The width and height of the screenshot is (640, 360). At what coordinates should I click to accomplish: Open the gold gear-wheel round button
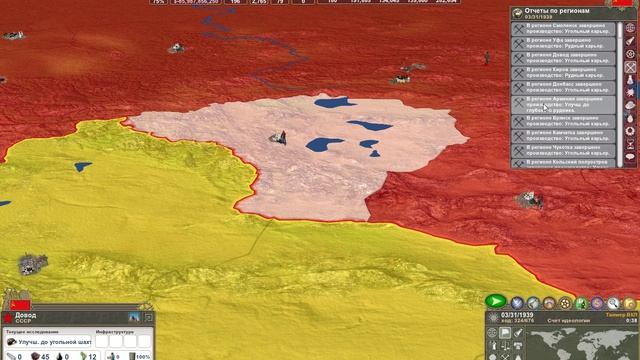(565, 303)
